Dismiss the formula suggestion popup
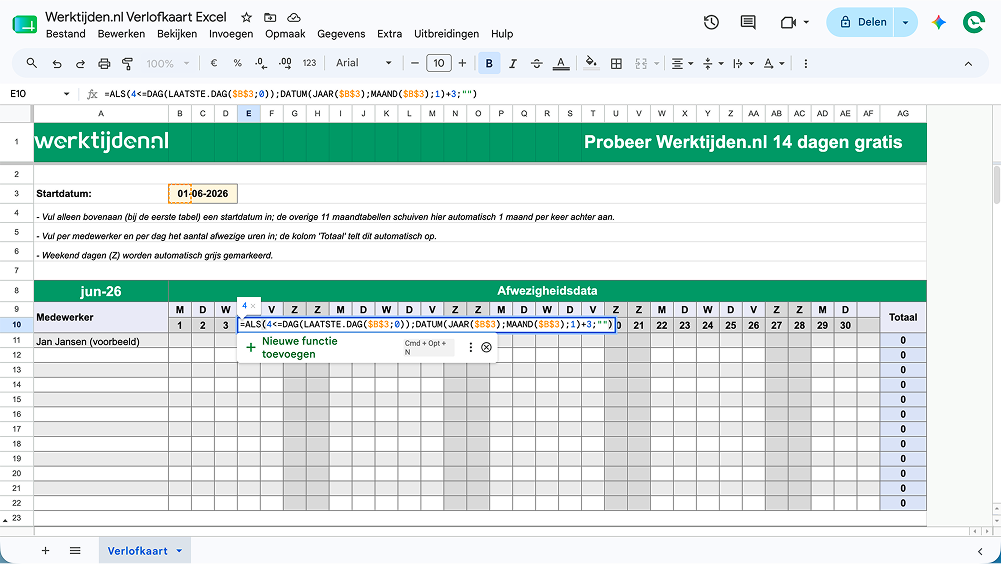The height and width of the screenshot is (564, 1001). click(x=486, y=347)
